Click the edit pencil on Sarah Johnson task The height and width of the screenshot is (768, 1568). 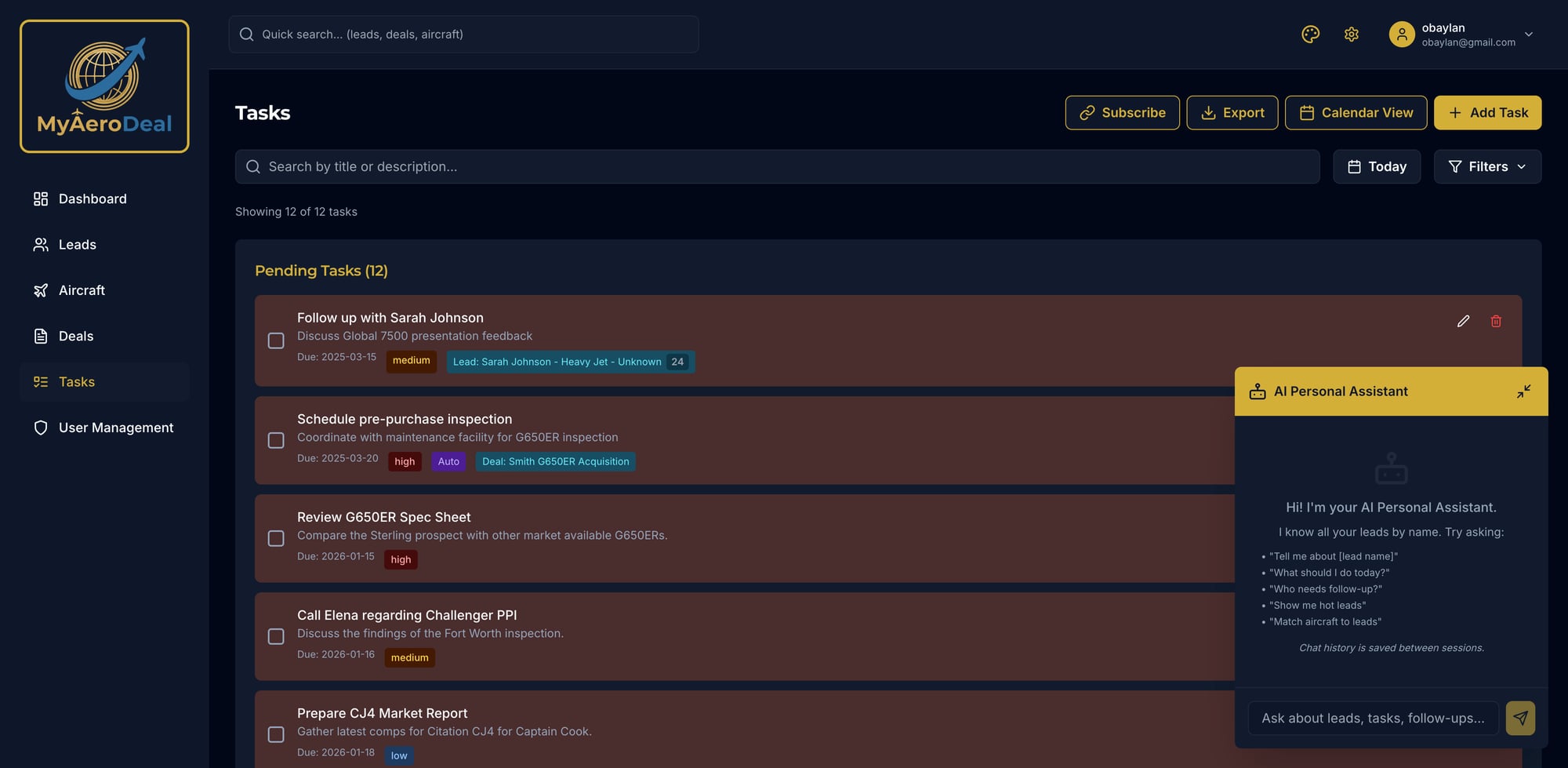[x=1463, y=321]
